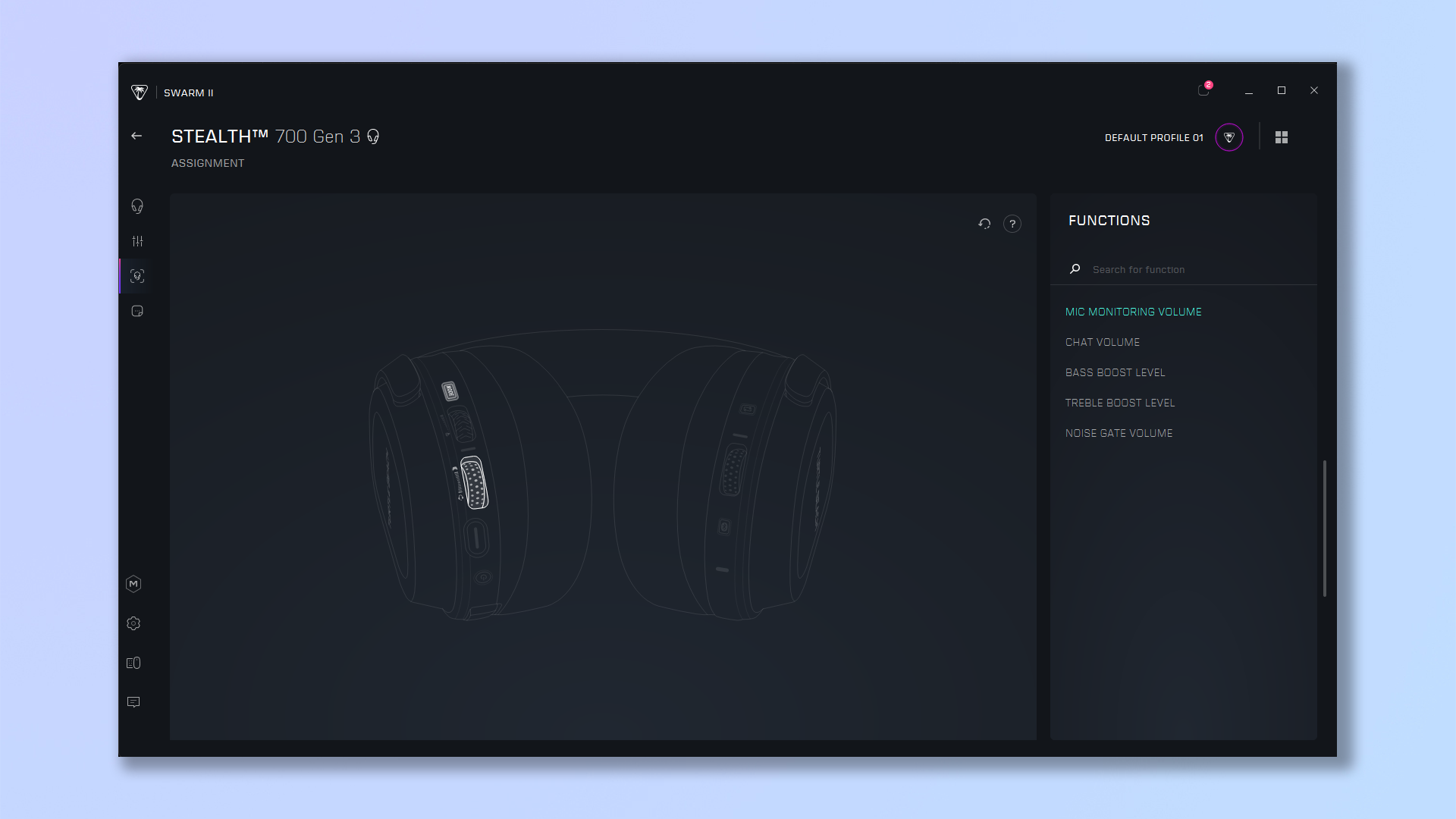Open the help question mark button
Viewport: 1456px width, 819px height.
coord(1012,223)
